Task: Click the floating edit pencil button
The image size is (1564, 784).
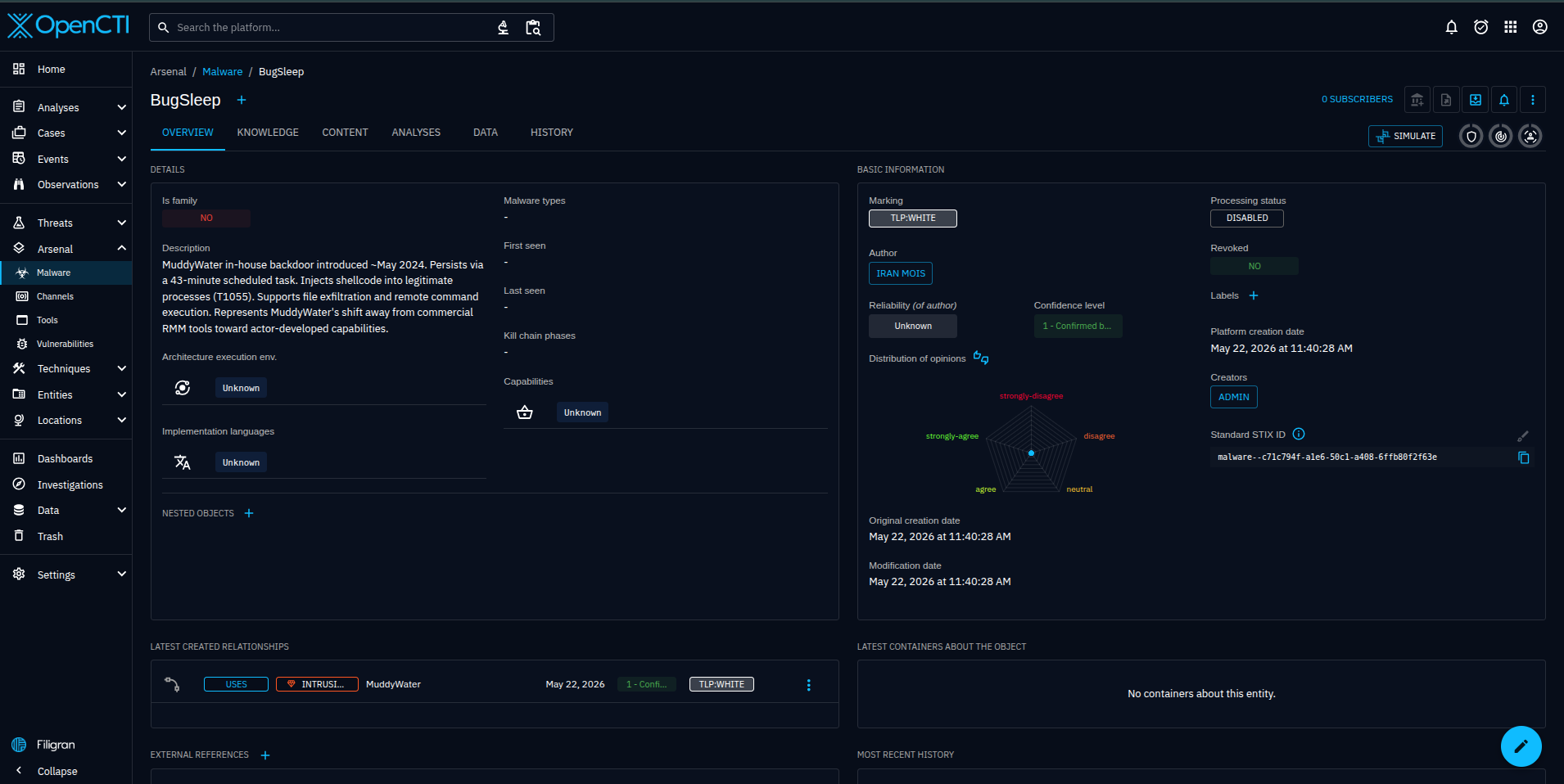Action: pos(1521,746)
